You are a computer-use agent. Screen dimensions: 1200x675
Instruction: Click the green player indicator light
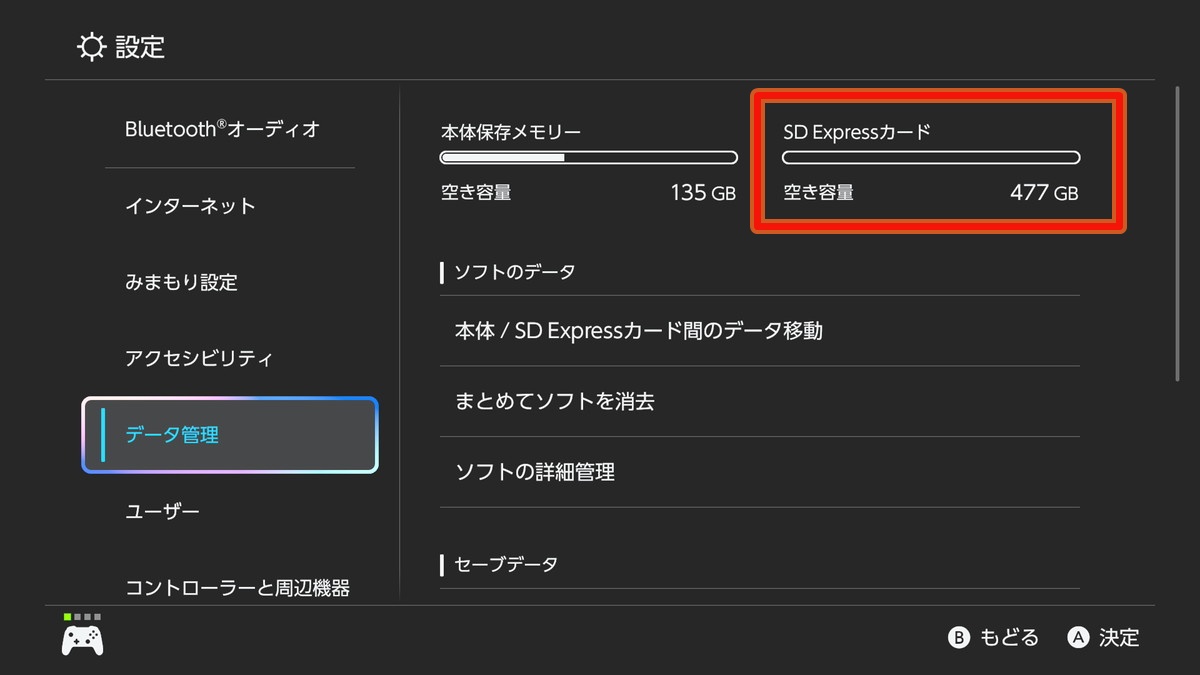[67, 617]
